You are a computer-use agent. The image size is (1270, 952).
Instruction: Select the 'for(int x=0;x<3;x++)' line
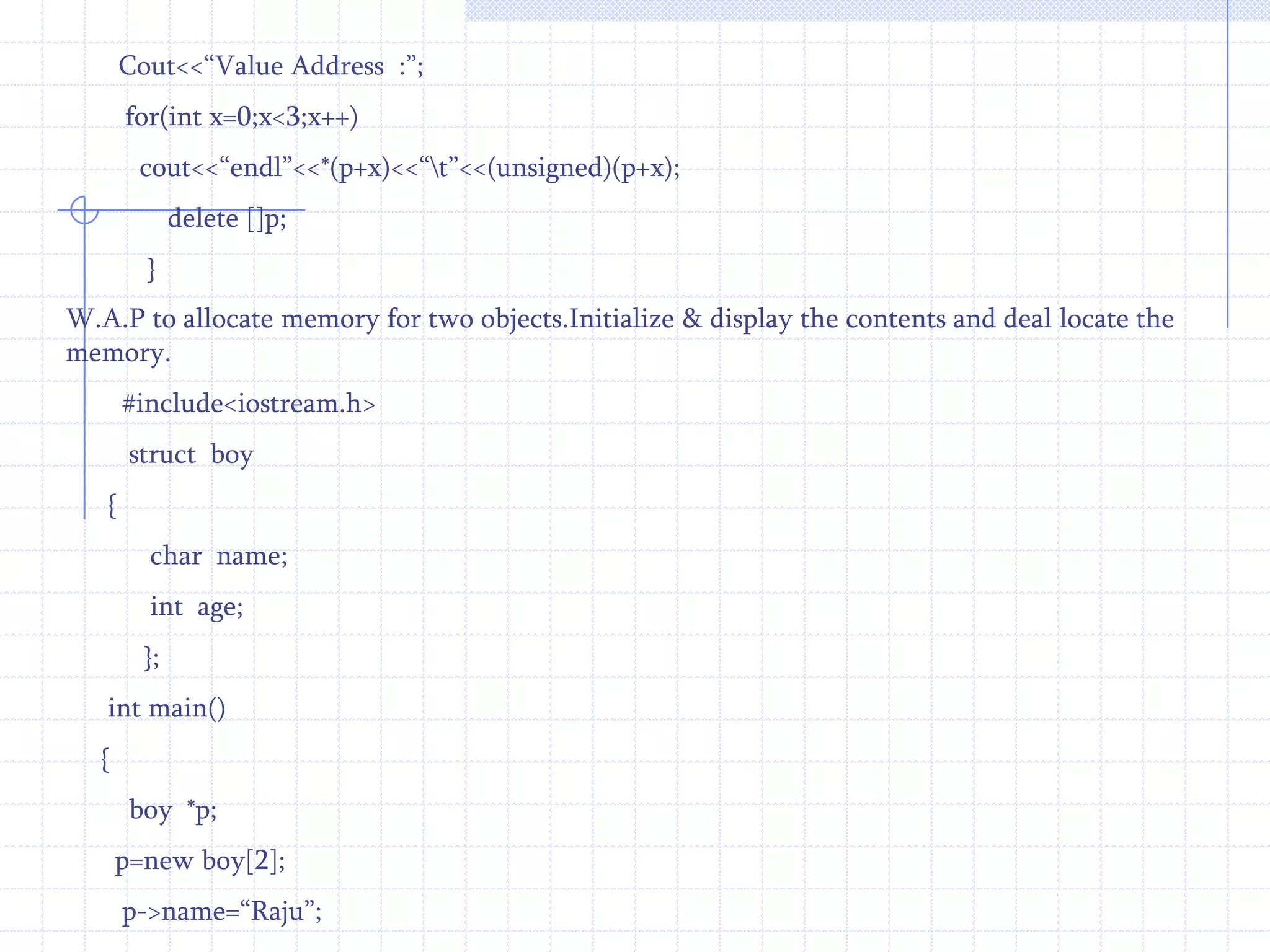241,117
